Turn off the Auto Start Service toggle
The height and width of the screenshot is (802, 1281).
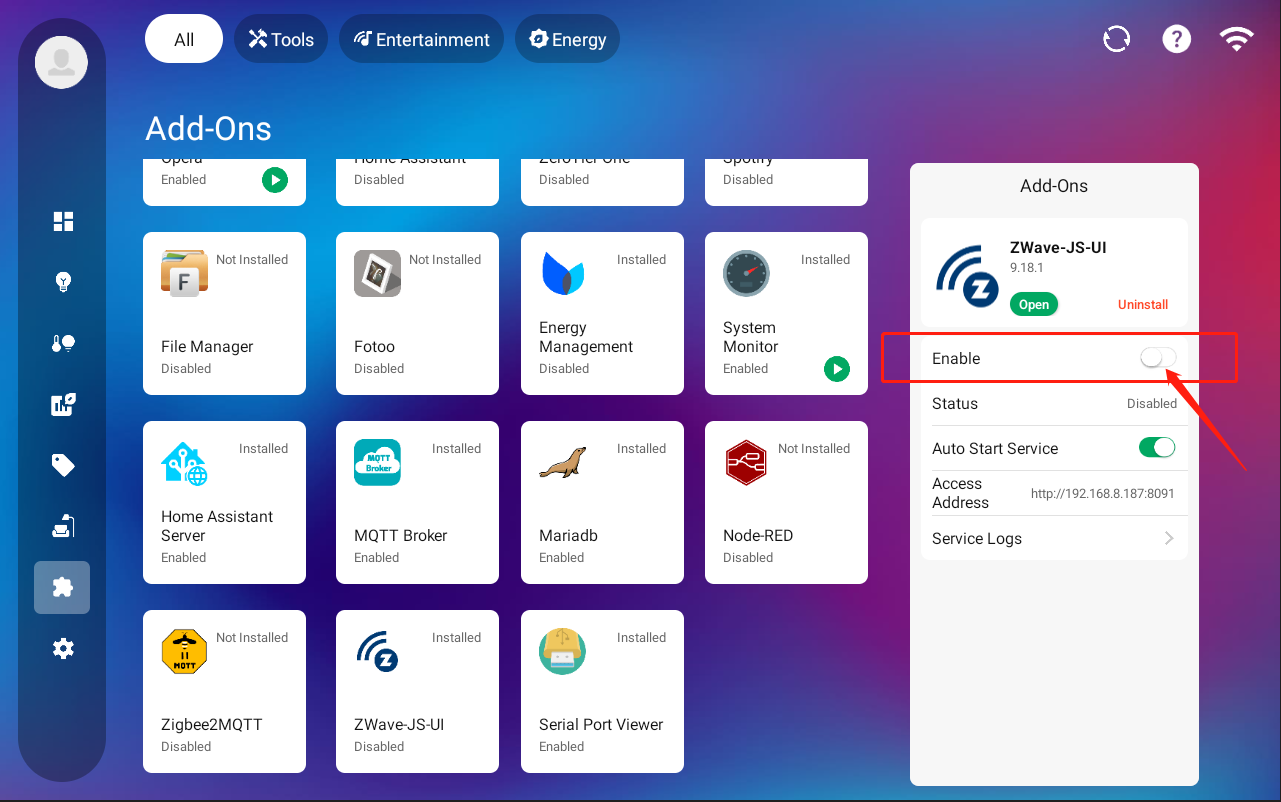pos(1157,448)
